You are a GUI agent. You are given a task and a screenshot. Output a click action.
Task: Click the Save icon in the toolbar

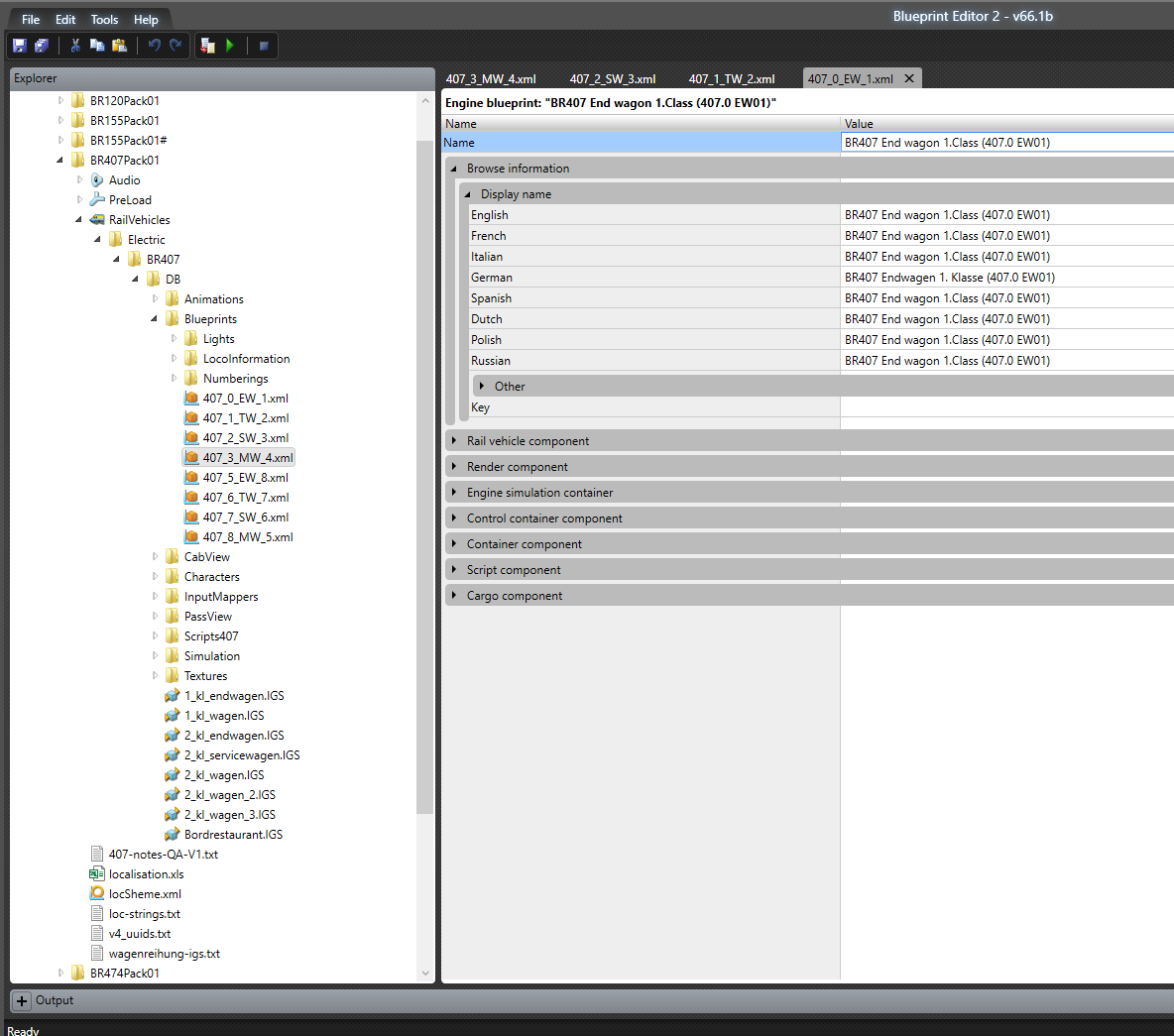click(20, 46)
